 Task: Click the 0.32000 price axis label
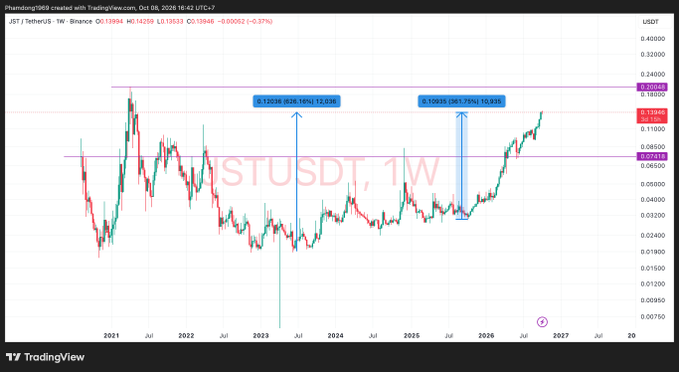653,55
